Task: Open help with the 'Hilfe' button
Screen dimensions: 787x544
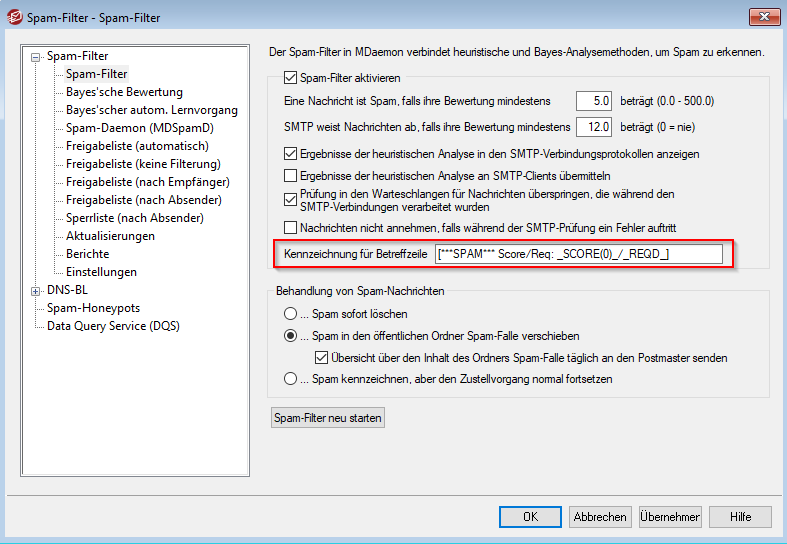Action: click(740, 517)
